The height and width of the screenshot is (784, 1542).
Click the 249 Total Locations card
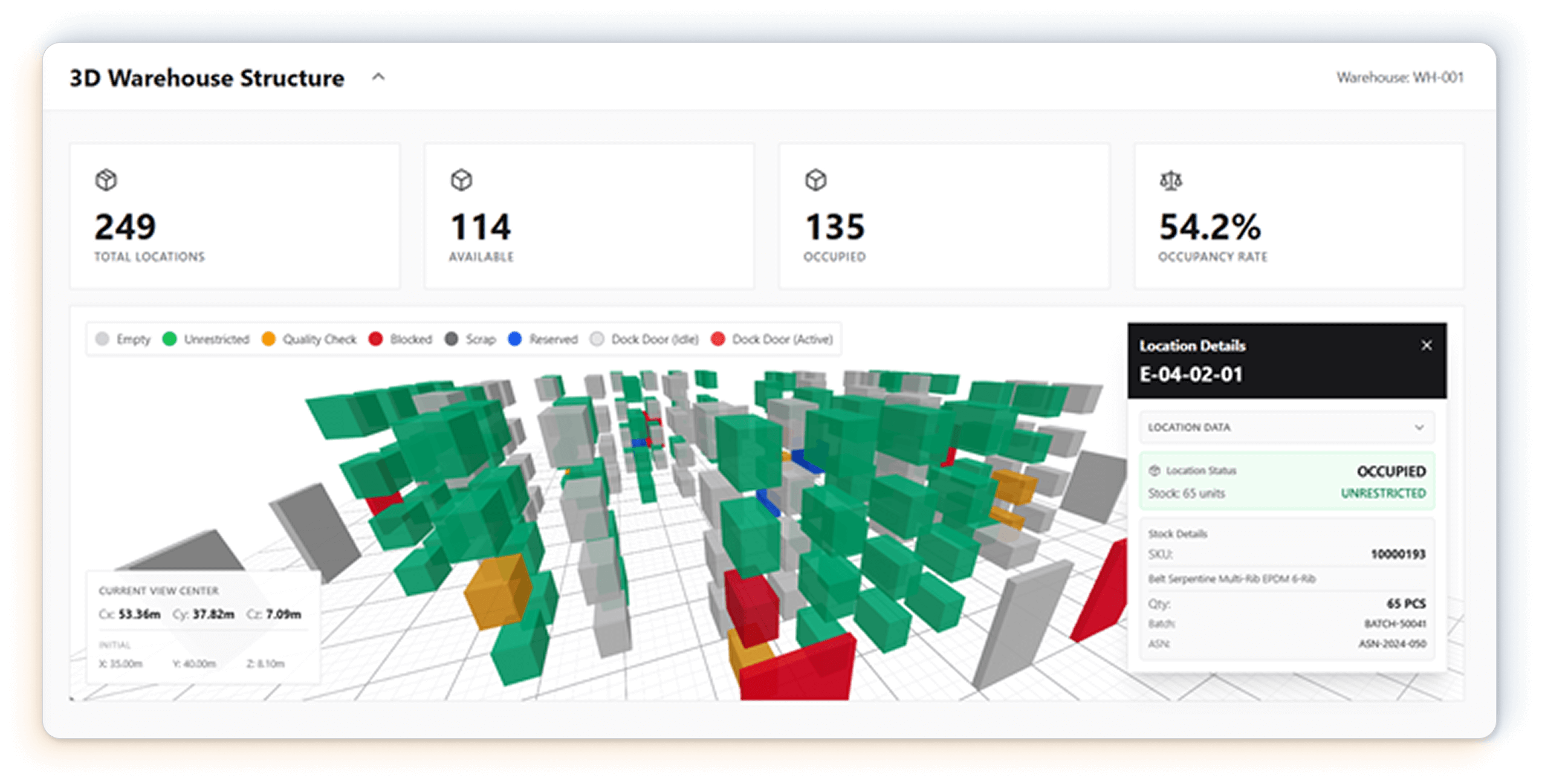pyautogui.click(x=235, y=216)
